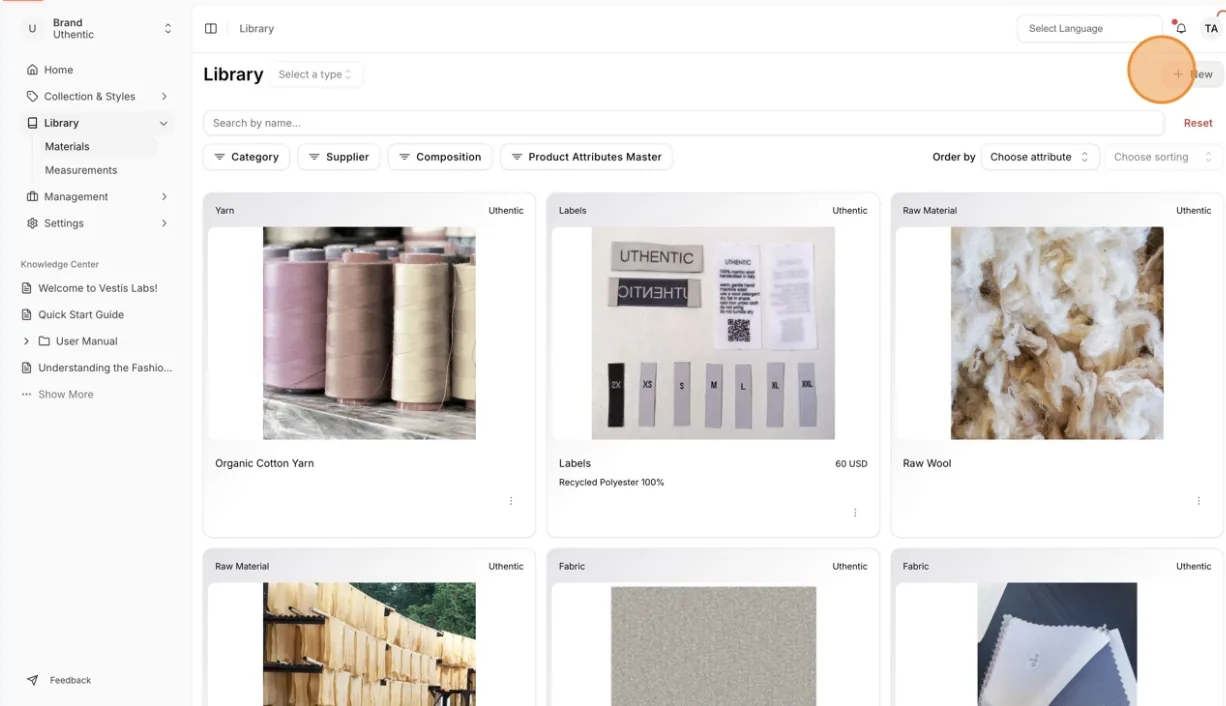The height and width of the screenshot is (706, 1226).
Task: Click the Show More ellipsis icon
Action: 27,394
